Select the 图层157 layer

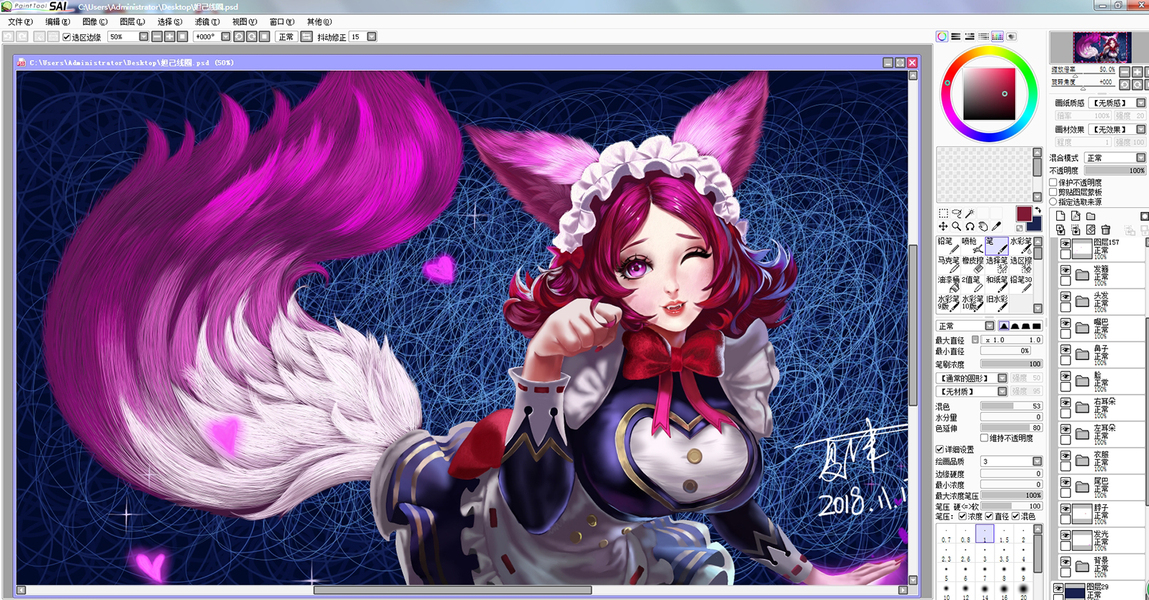coord(1101,249)
